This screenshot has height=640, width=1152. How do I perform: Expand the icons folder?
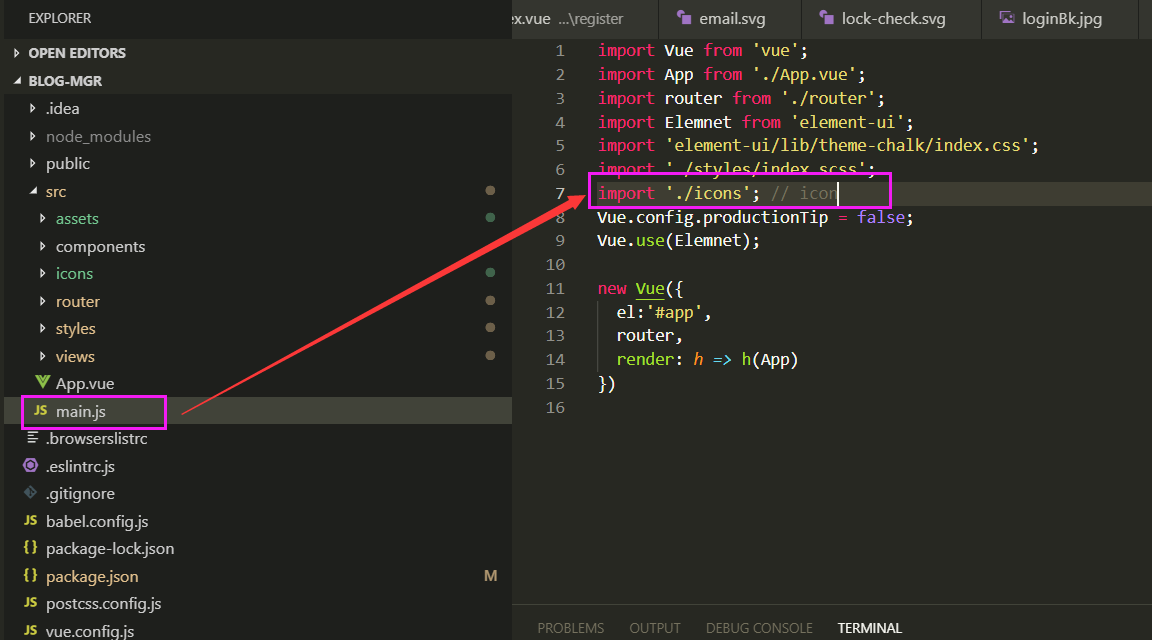click(43, 273)
